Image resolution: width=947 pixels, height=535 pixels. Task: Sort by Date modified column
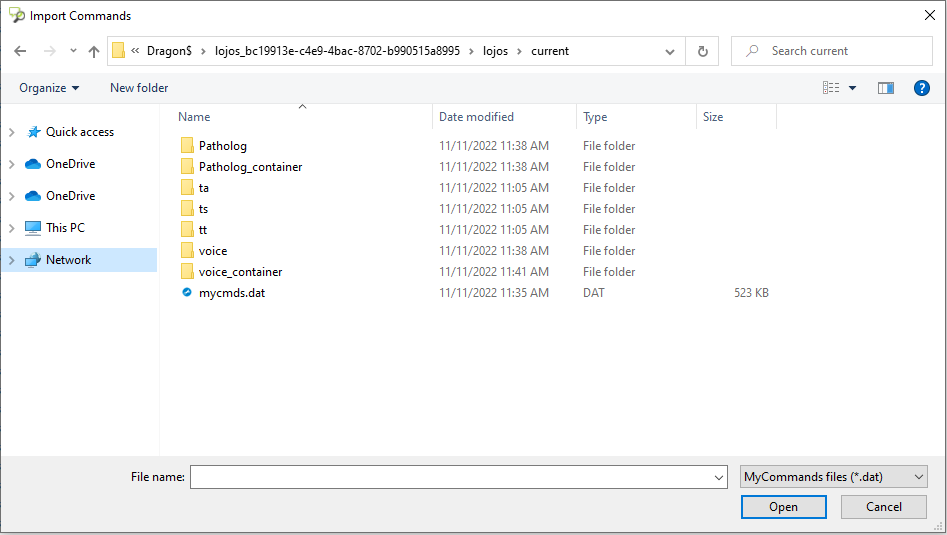click(x=476, y=117)
